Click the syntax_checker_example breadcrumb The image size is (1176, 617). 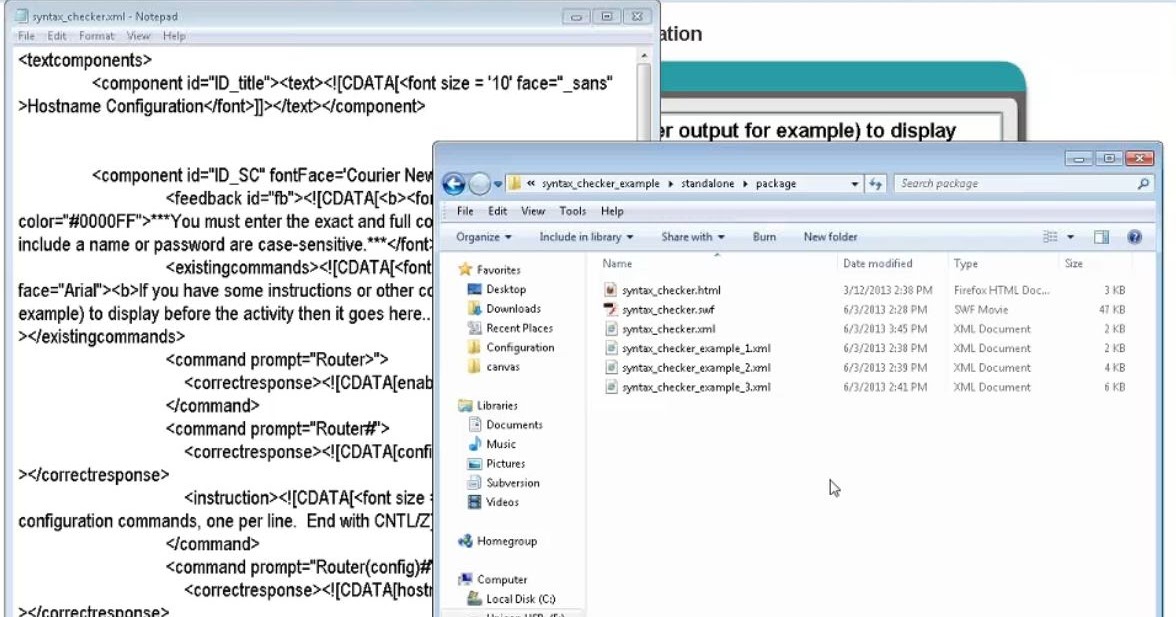(x=601, y=184)
